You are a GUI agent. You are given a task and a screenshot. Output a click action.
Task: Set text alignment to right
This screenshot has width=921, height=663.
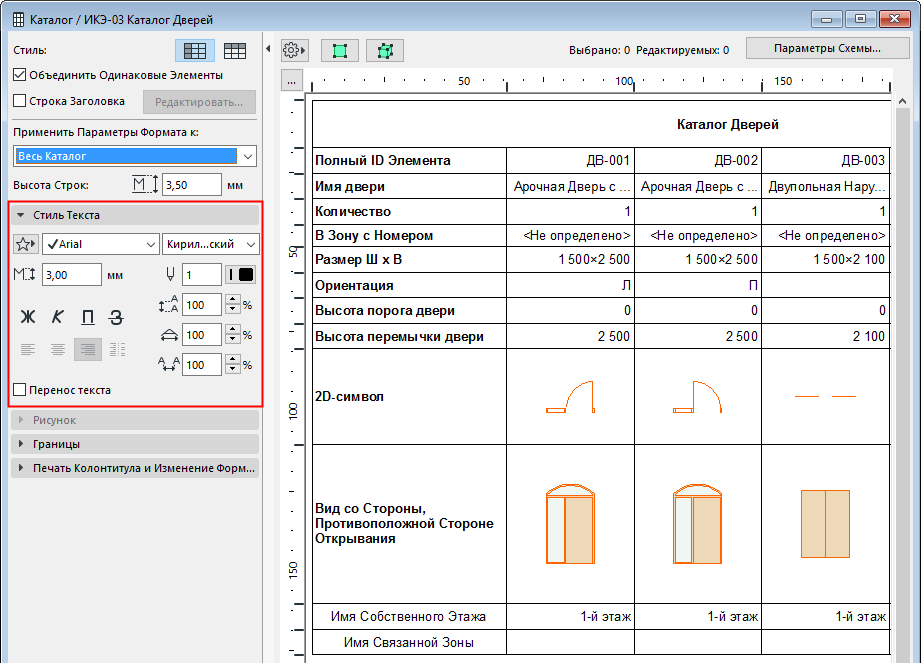tap(88, 349)
